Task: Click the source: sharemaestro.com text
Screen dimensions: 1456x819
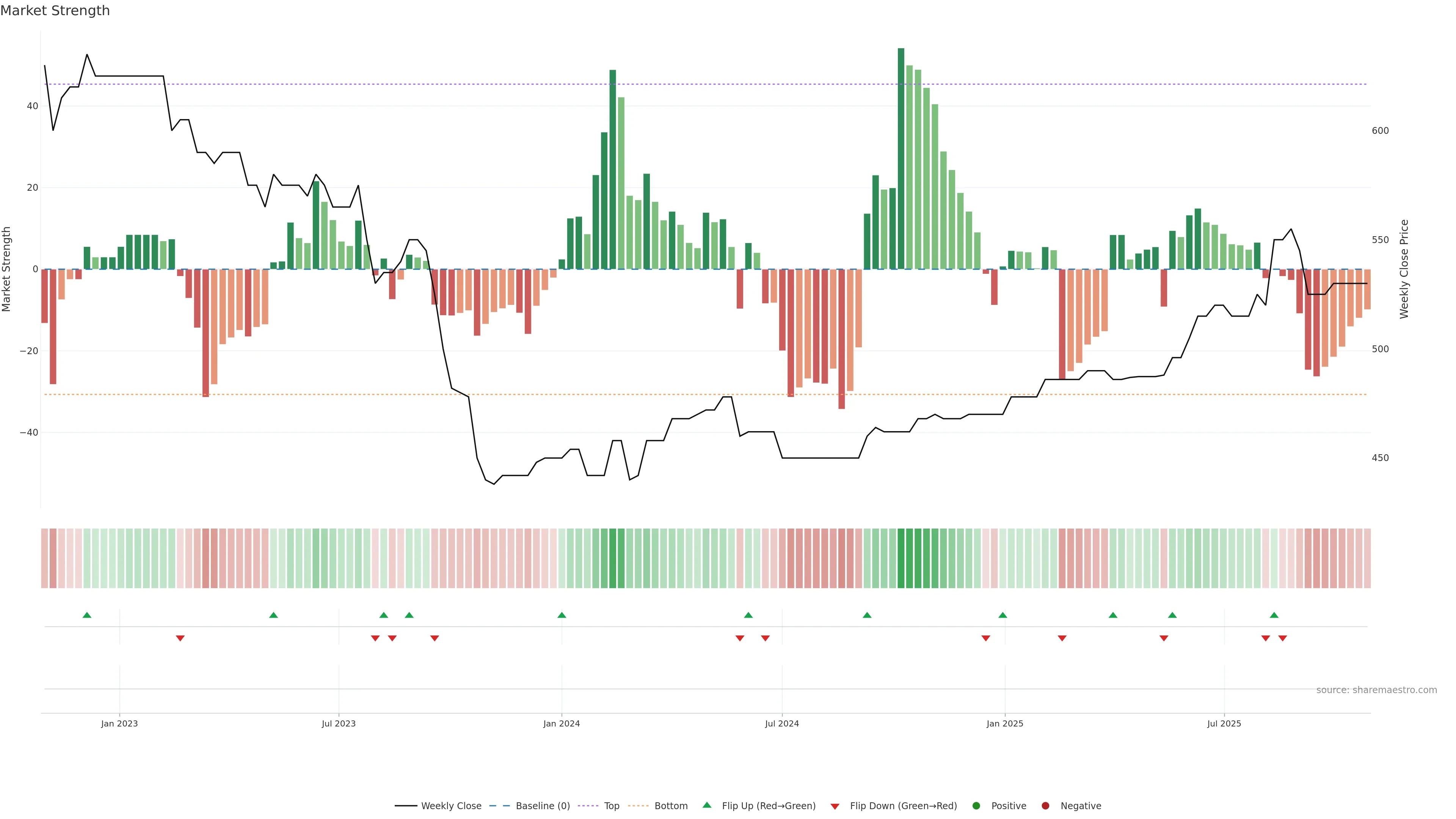Action: 1376,690
